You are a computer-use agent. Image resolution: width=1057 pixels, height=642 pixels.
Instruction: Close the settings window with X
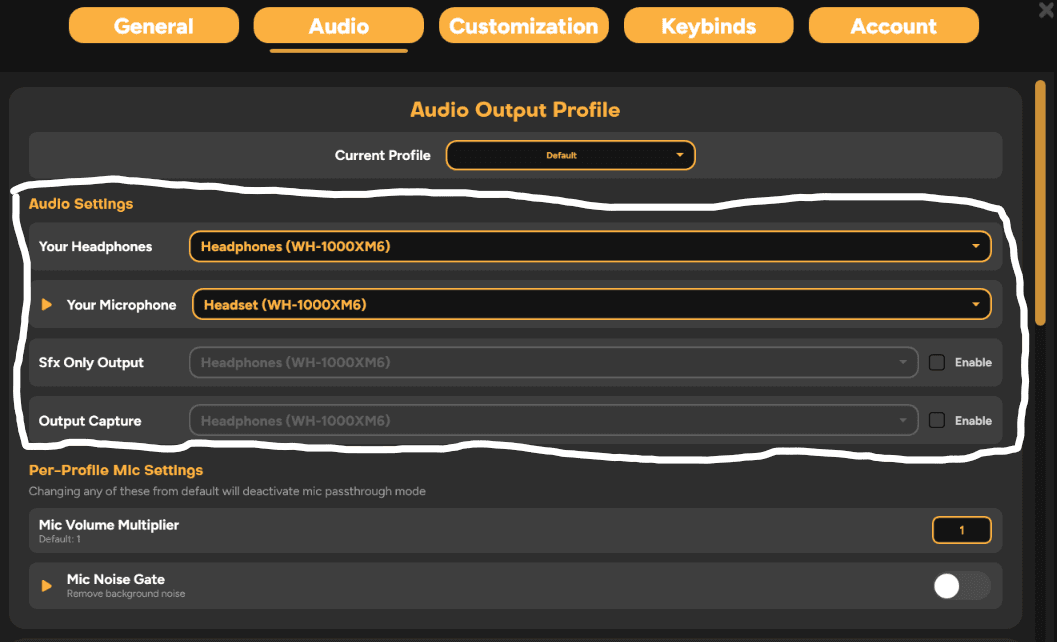pos(1047,9)
